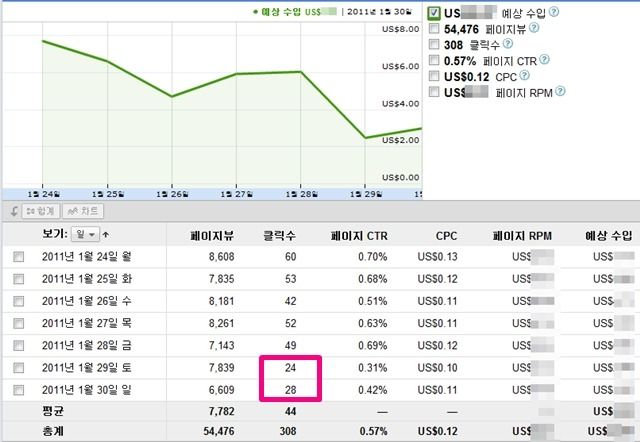Click the 7,835 페이지뷰 cell

[x=221, y=279]
